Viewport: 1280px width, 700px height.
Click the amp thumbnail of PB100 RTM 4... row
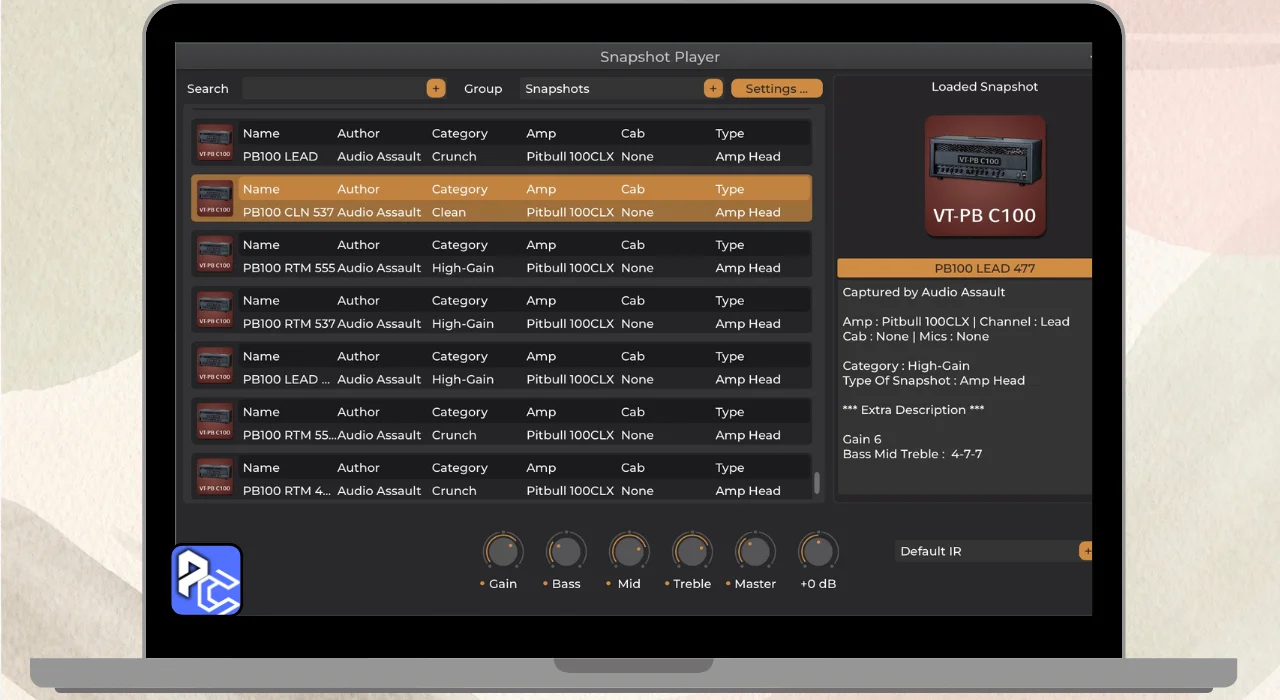click(x=215, y=478)
